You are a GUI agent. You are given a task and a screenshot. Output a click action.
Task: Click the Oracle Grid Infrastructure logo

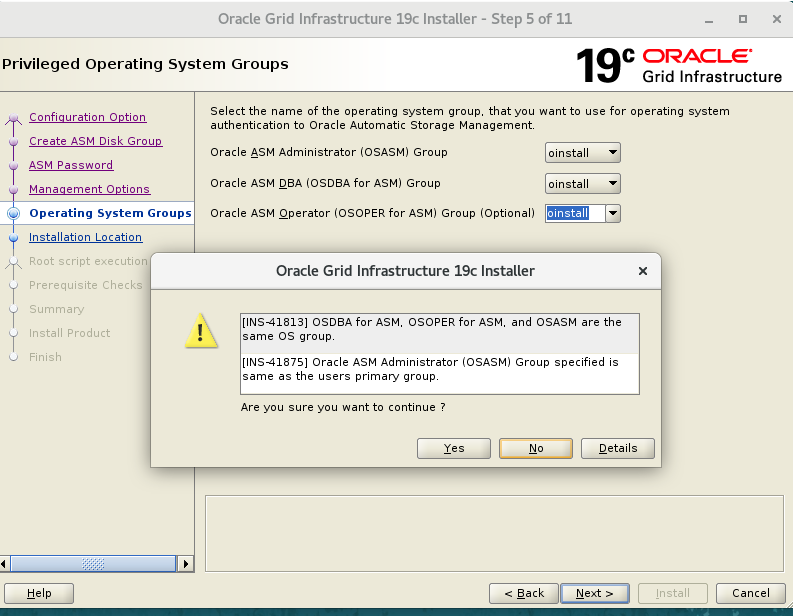pyautogui.click(x=679, y=65)
